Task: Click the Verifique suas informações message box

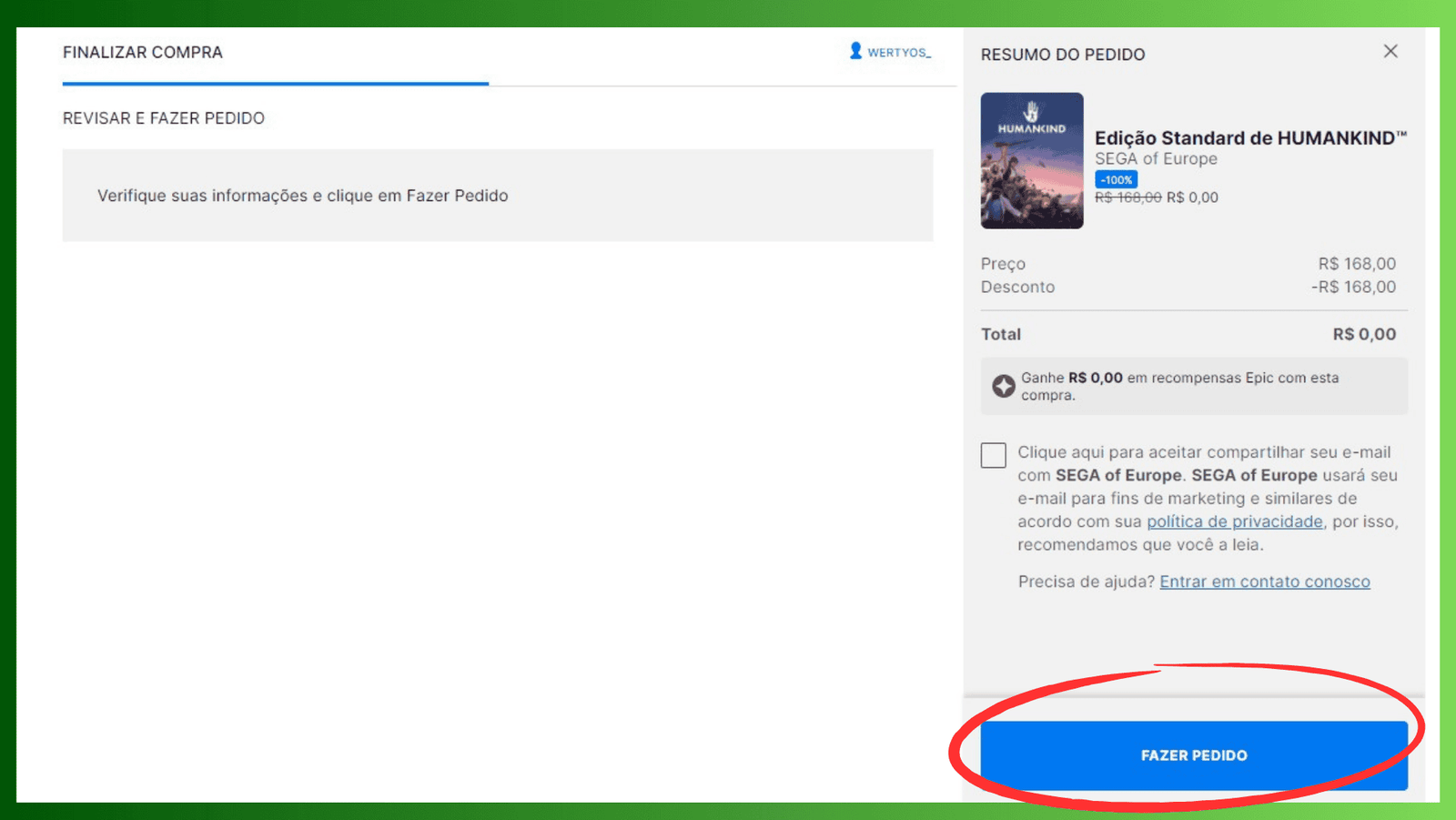Action: (x=497, y=196)
